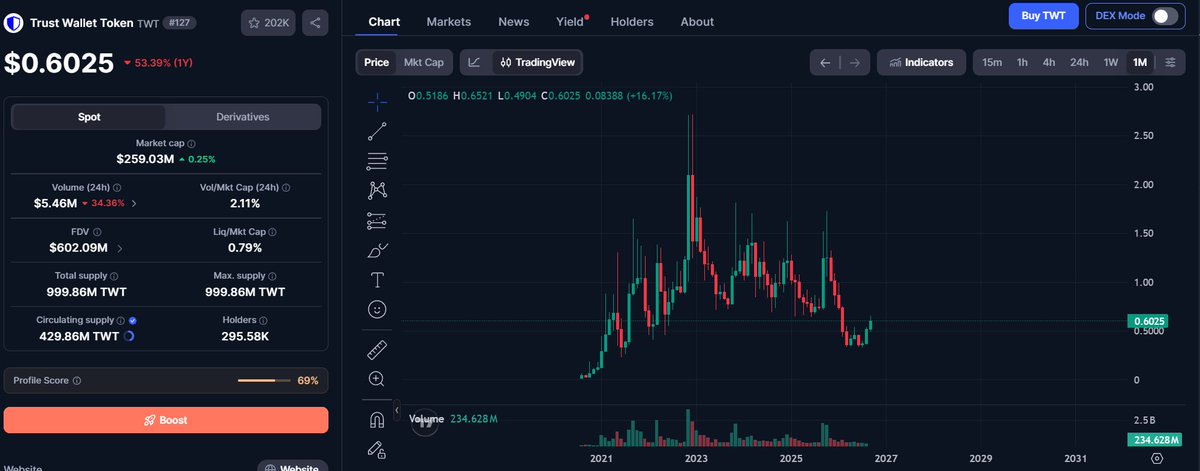Click the chart axis settings gear icon
Image resolution: width=1200 pixels, height=471 pixels.
tap(1157, 458)
